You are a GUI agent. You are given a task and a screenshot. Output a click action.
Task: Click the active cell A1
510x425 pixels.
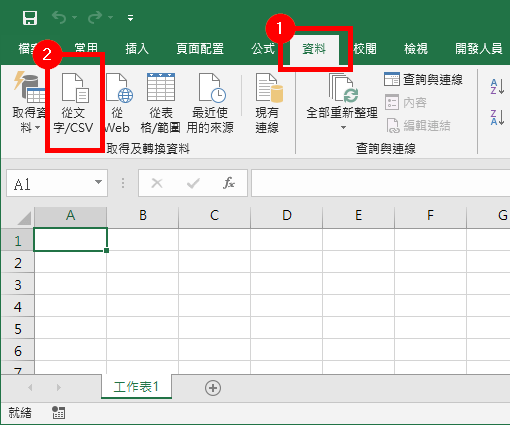[70, 240]
